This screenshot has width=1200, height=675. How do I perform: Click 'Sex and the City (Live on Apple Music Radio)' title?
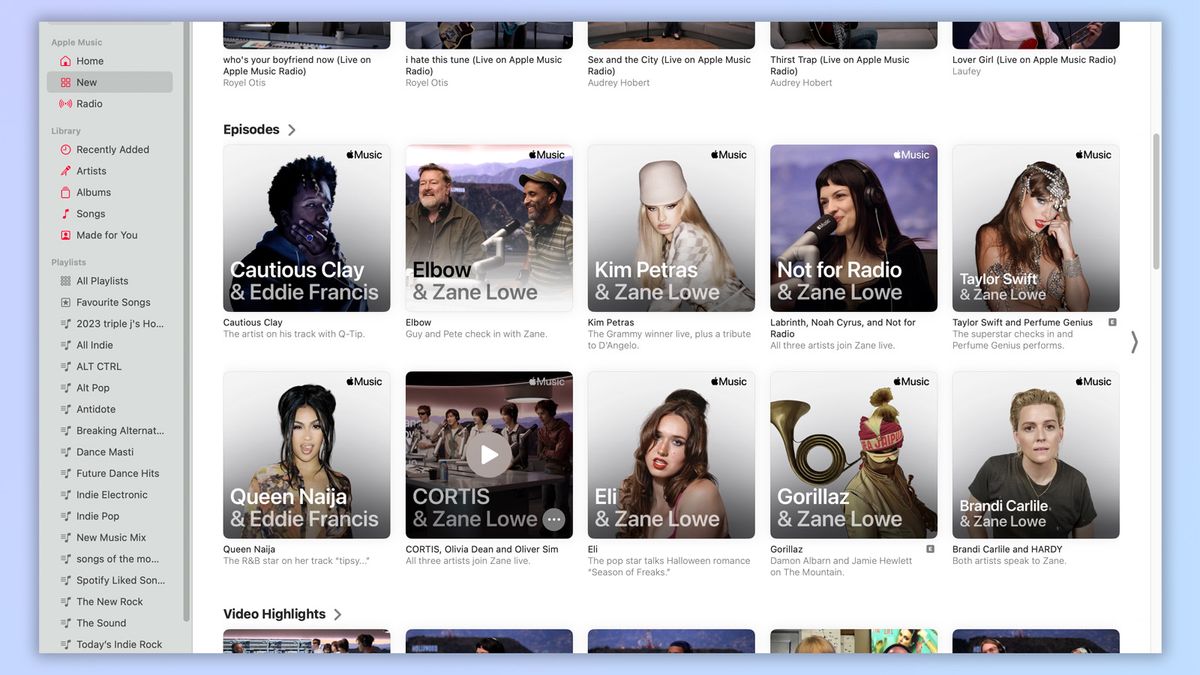669,65
